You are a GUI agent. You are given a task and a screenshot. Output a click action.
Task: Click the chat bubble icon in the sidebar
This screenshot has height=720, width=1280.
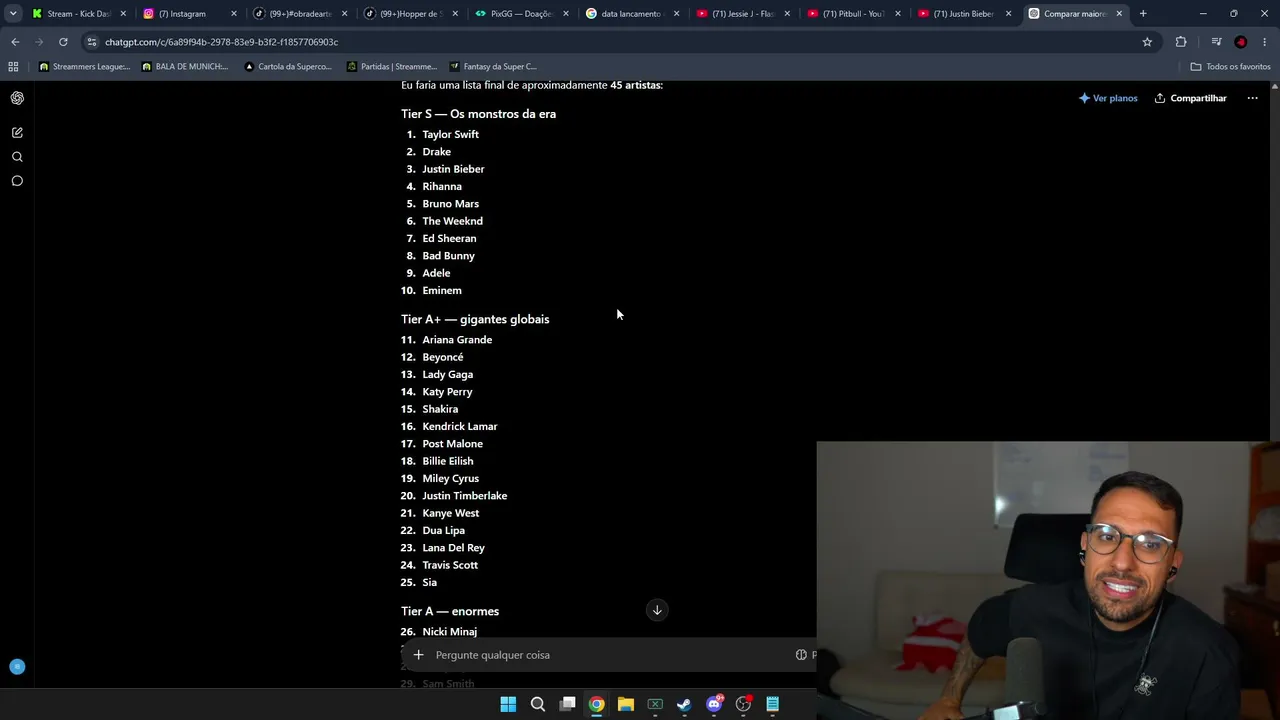[x=17, y=181]
